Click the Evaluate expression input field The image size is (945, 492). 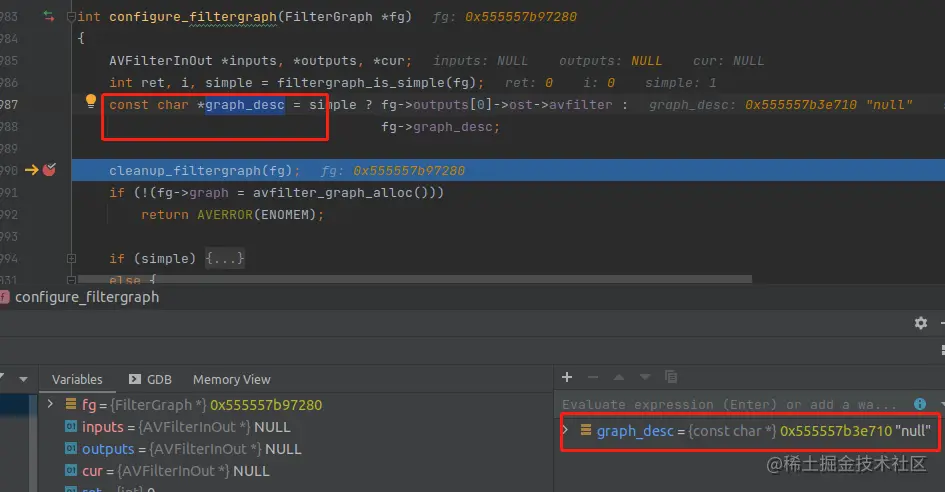729,405
